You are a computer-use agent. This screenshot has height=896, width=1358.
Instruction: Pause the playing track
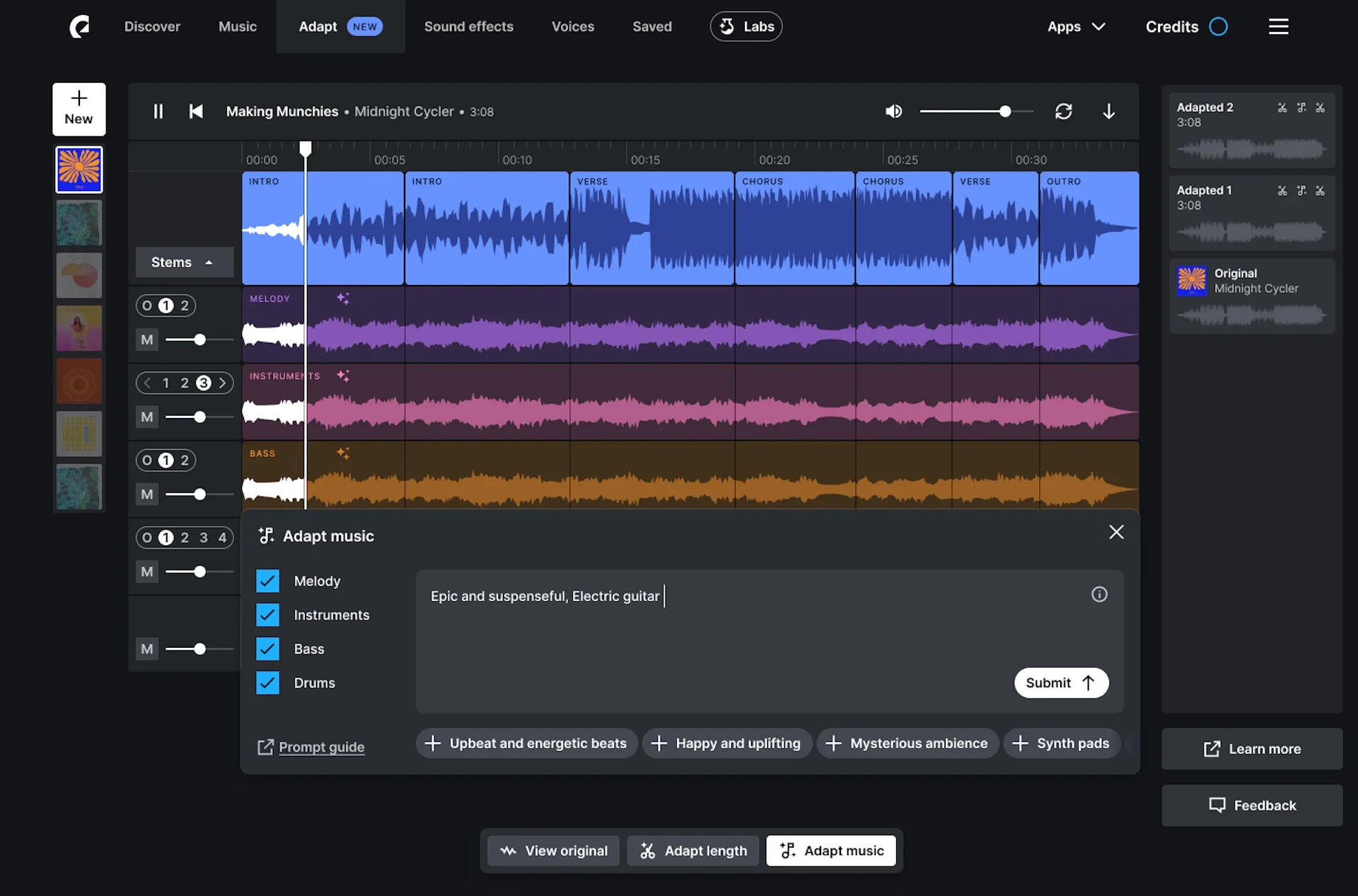(158, 112)
